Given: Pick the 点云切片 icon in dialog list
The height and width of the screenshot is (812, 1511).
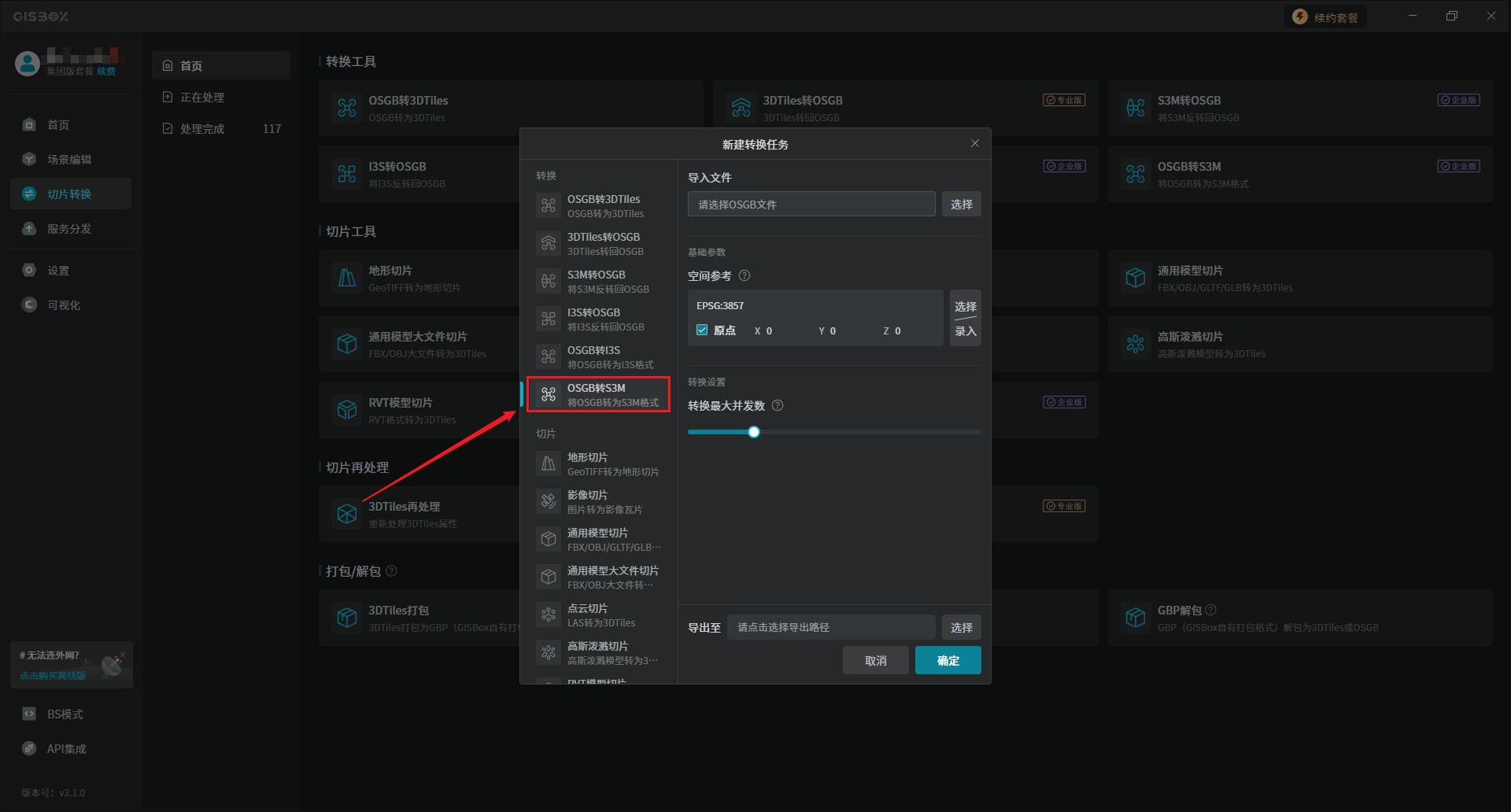Looking at the screenshot, I should [549, 615].
